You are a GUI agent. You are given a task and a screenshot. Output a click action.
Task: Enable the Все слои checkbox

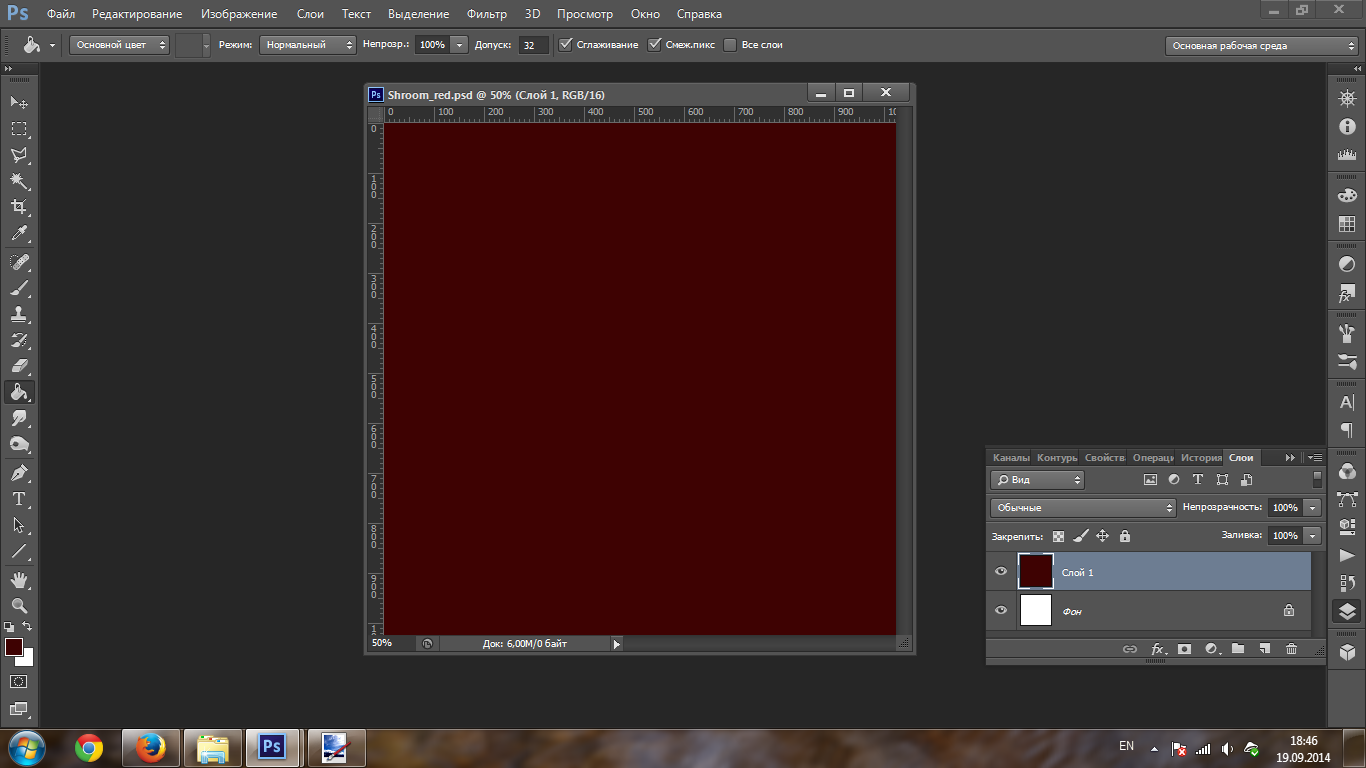tap(730, 45)
